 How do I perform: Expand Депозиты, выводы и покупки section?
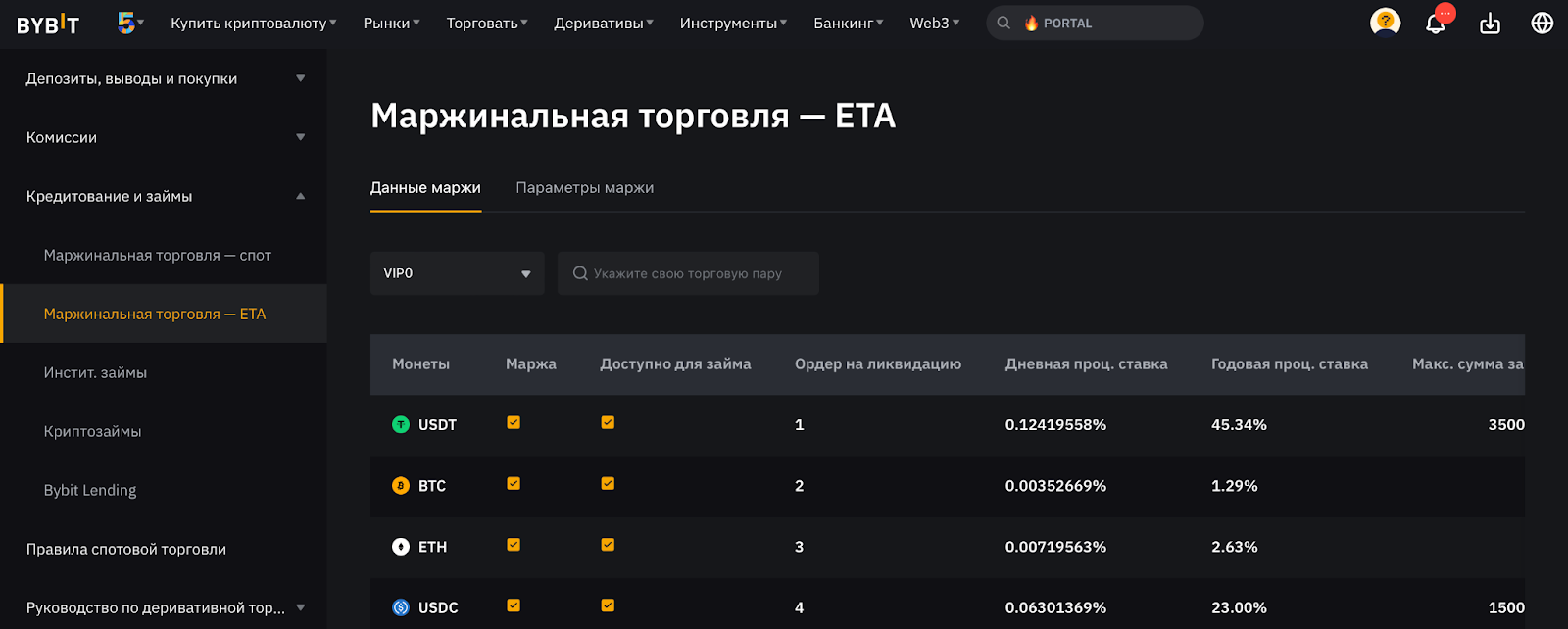164,78
